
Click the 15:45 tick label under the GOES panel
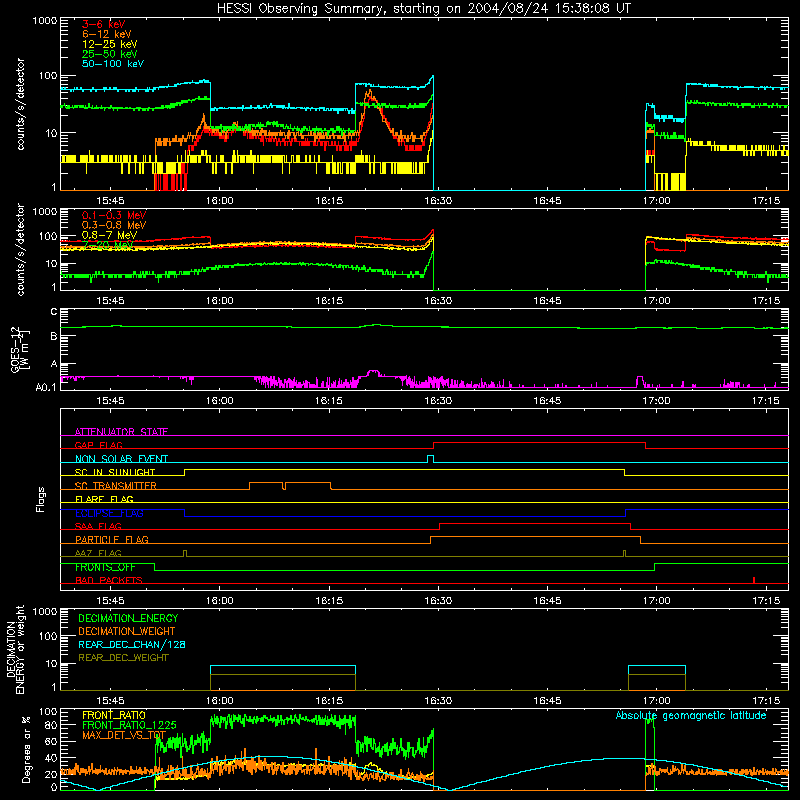pos(110,401)
